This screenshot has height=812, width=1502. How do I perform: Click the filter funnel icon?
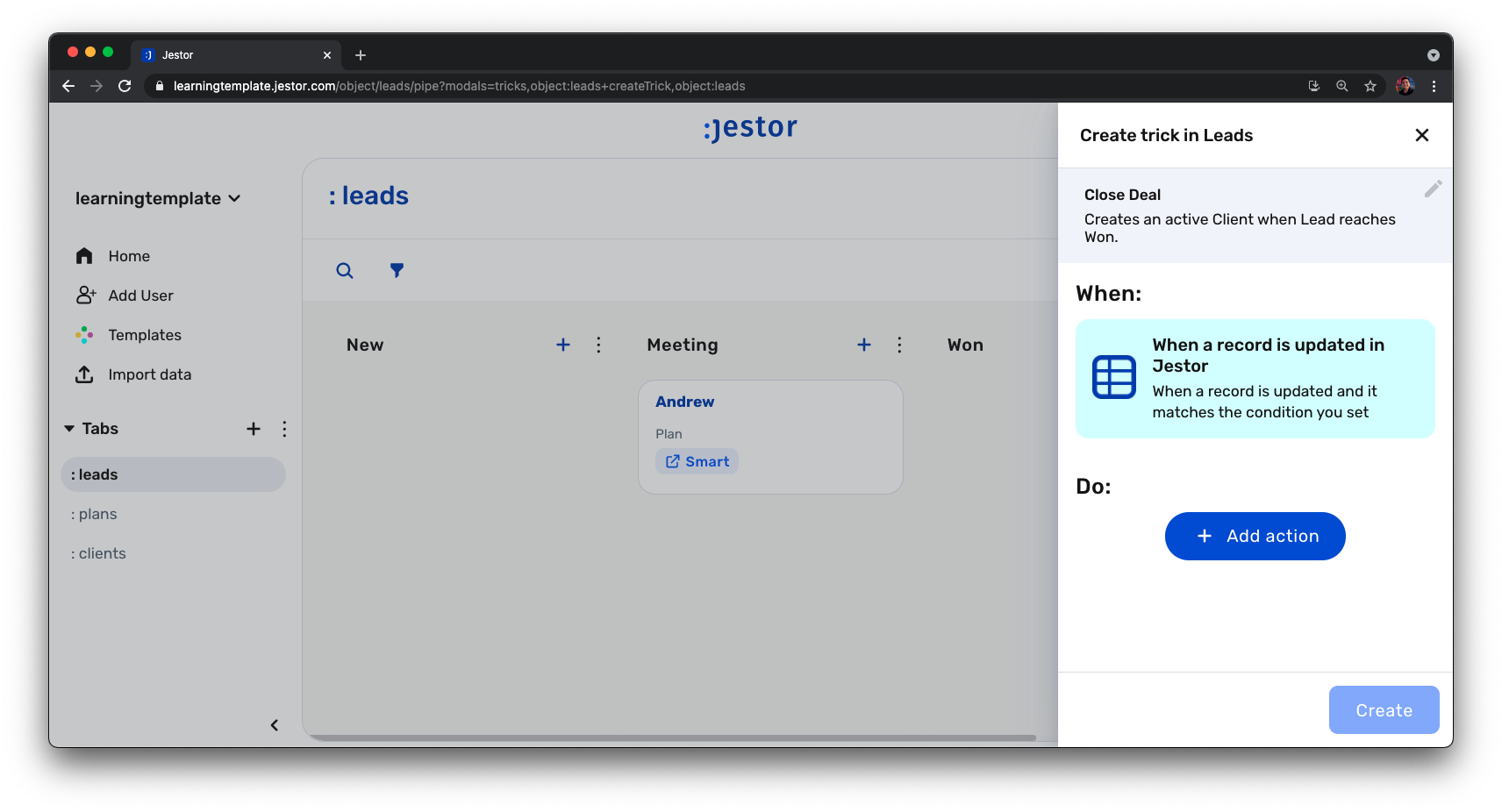pos(397,270)
